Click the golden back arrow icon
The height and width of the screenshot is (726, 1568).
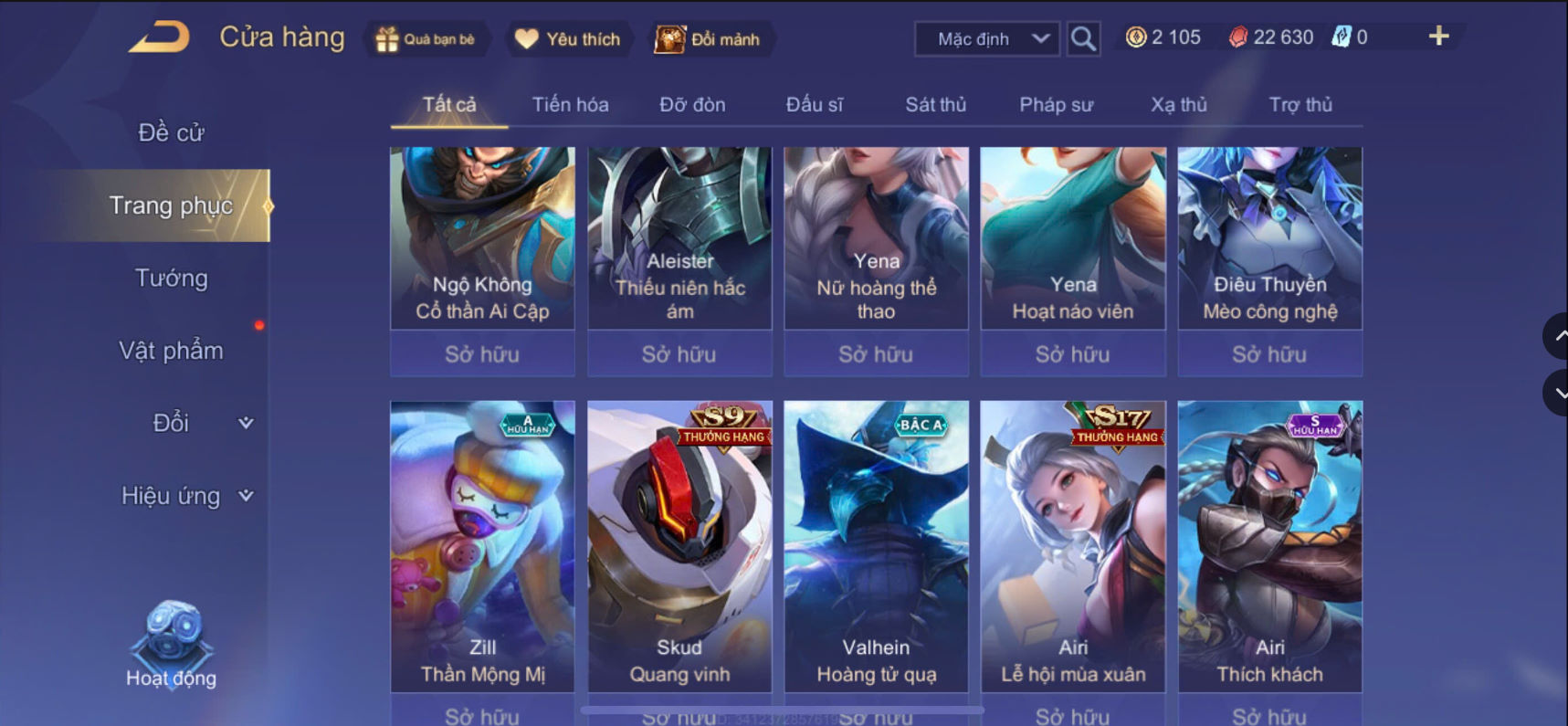pyautogui.click(x=160, y=37)
